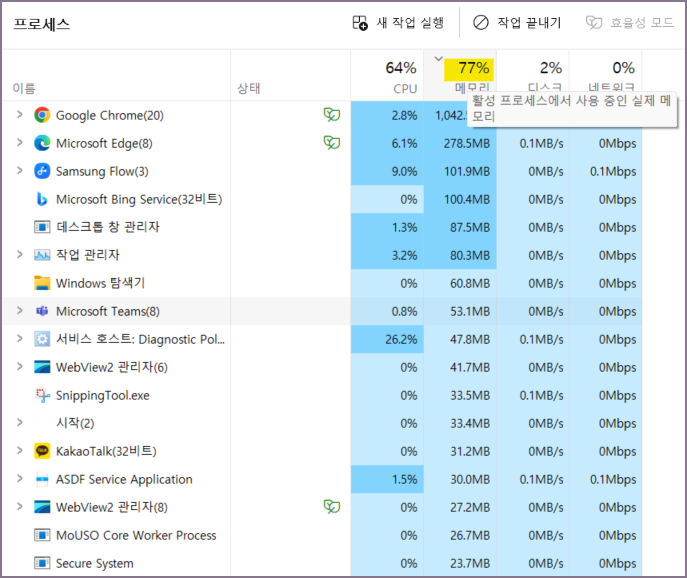687x578 pixels.
Task: Click the 6.1% CPU value cell
Action: 387,143
